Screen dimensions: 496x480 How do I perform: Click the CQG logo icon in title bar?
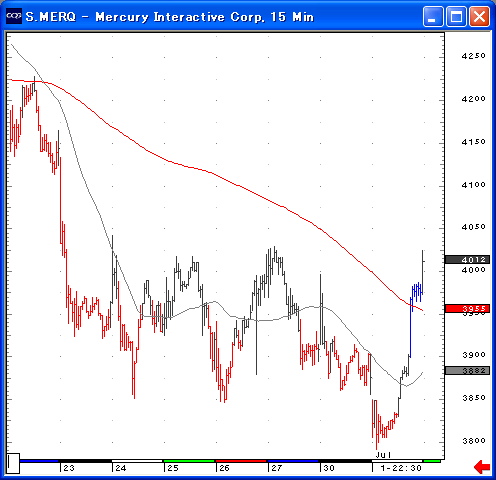[14, 15]
